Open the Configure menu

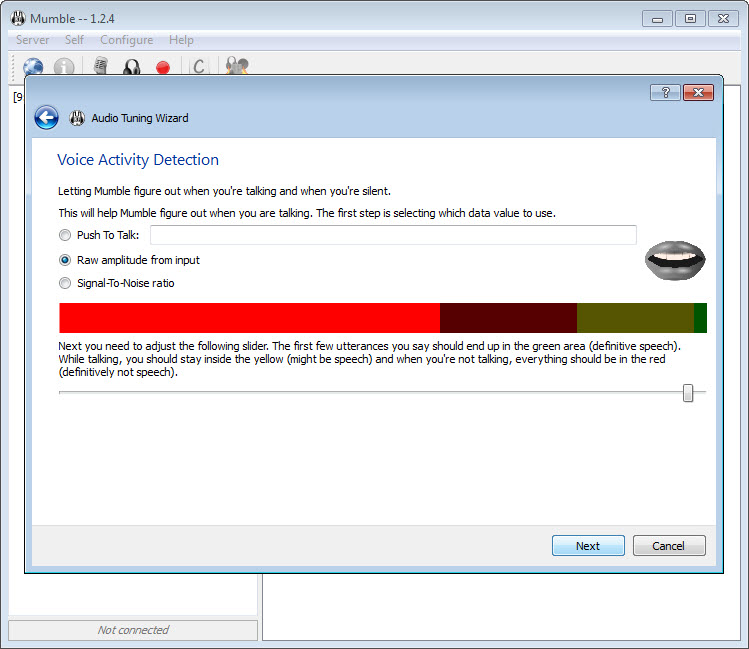pyautogui.click(x=126, y=40)
